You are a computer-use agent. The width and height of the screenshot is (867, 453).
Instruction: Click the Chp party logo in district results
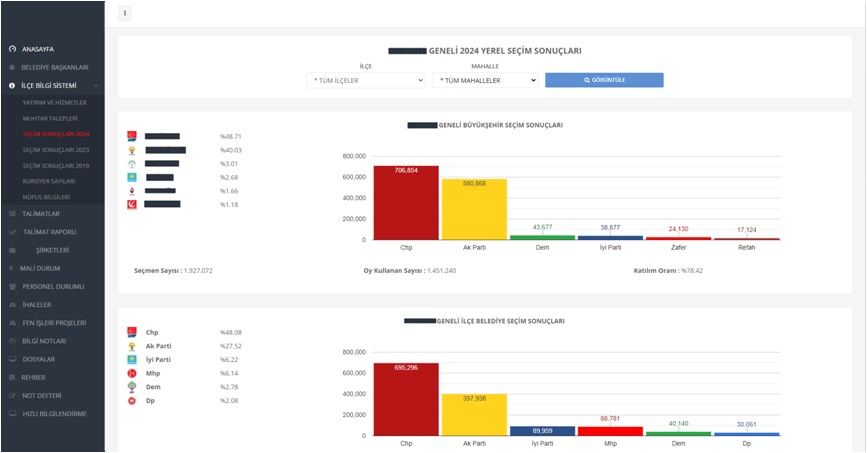(x=132, y=332)
